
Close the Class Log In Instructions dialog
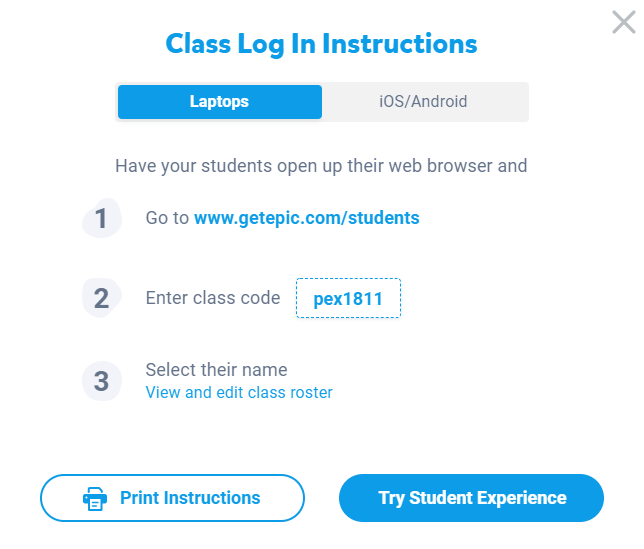(x=623, y=22)
